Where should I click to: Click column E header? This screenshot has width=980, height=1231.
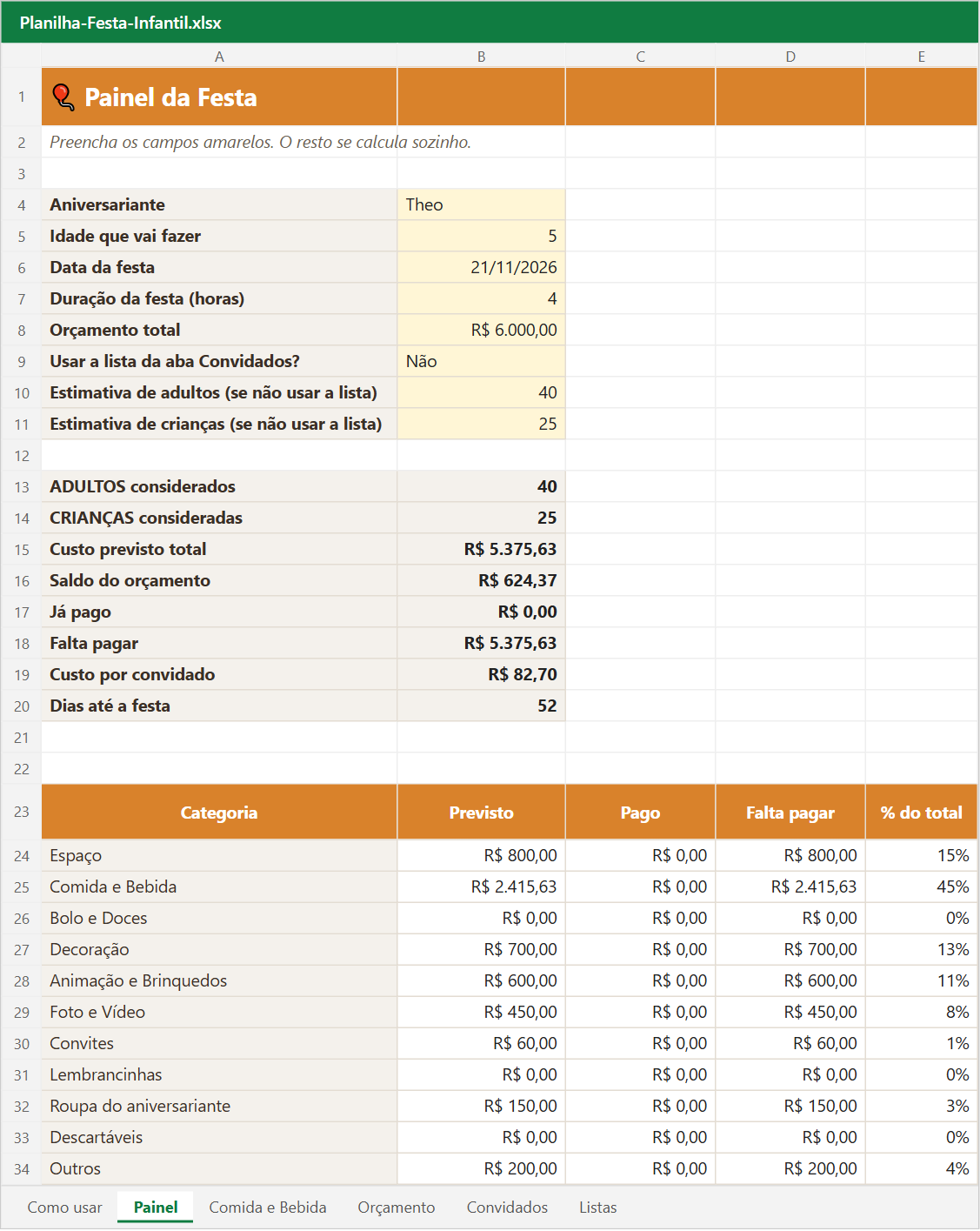point(922,57)
